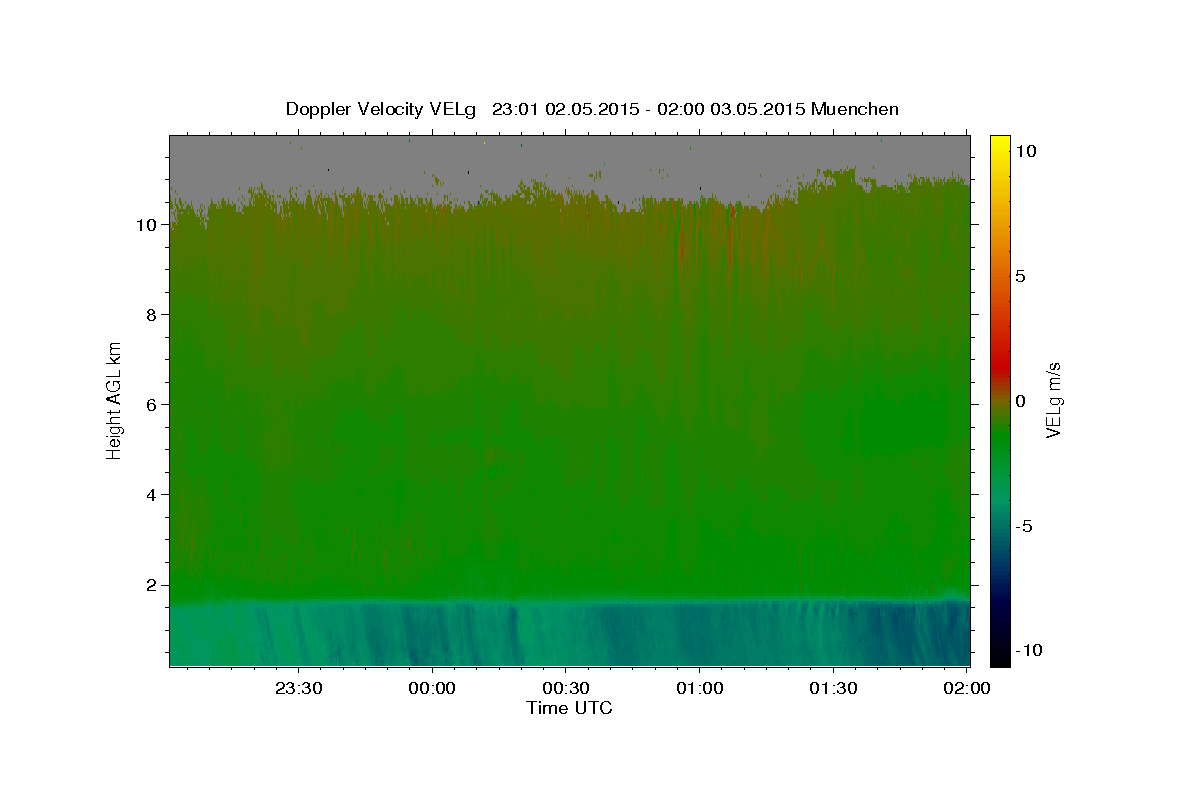This screenshot has width=1200, height=800.
Task: Click the teal melting-layer band below 2 km
Action: click(570, 634)
